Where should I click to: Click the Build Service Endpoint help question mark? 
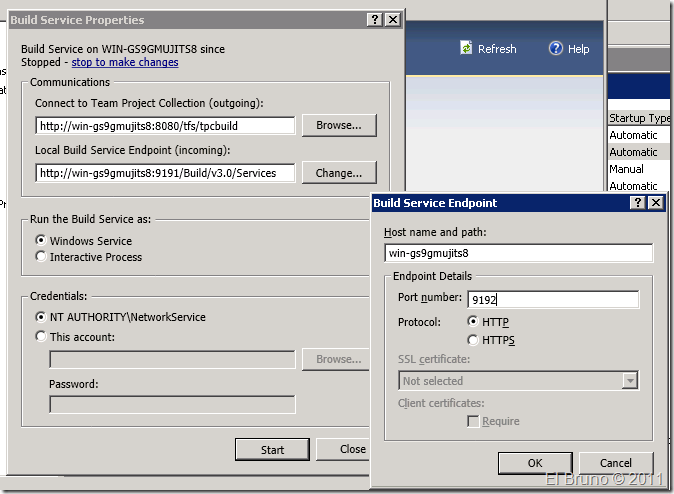(x=638, y=202)
